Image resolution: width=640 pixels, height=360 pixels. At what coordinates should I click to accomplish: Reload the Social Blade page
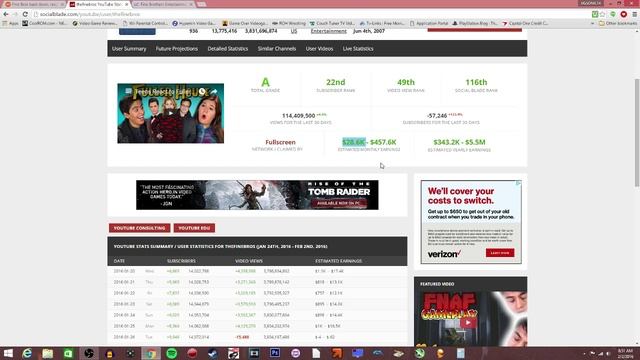(25, 14)
